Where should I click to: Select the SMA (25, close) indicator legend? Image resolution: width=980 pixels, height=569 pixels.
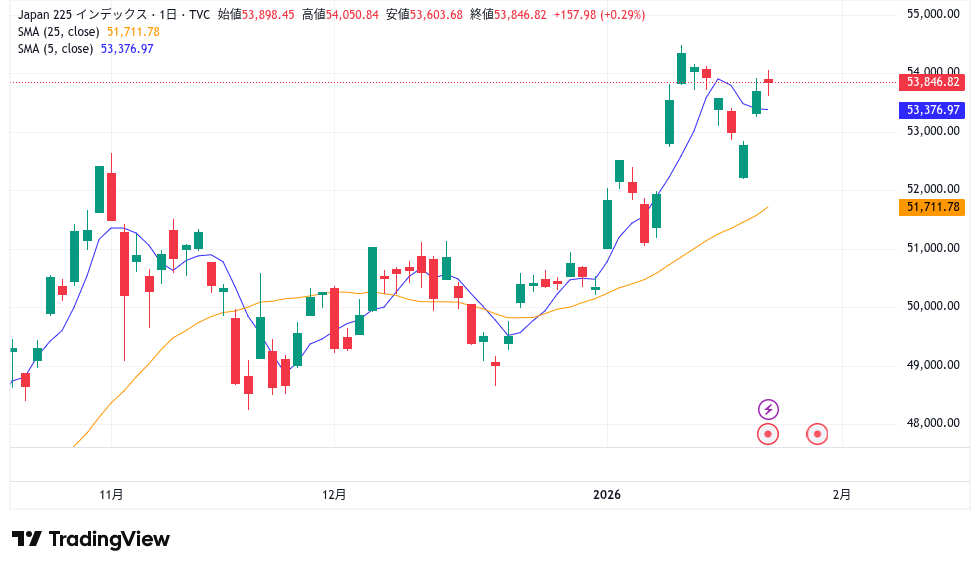58,32
